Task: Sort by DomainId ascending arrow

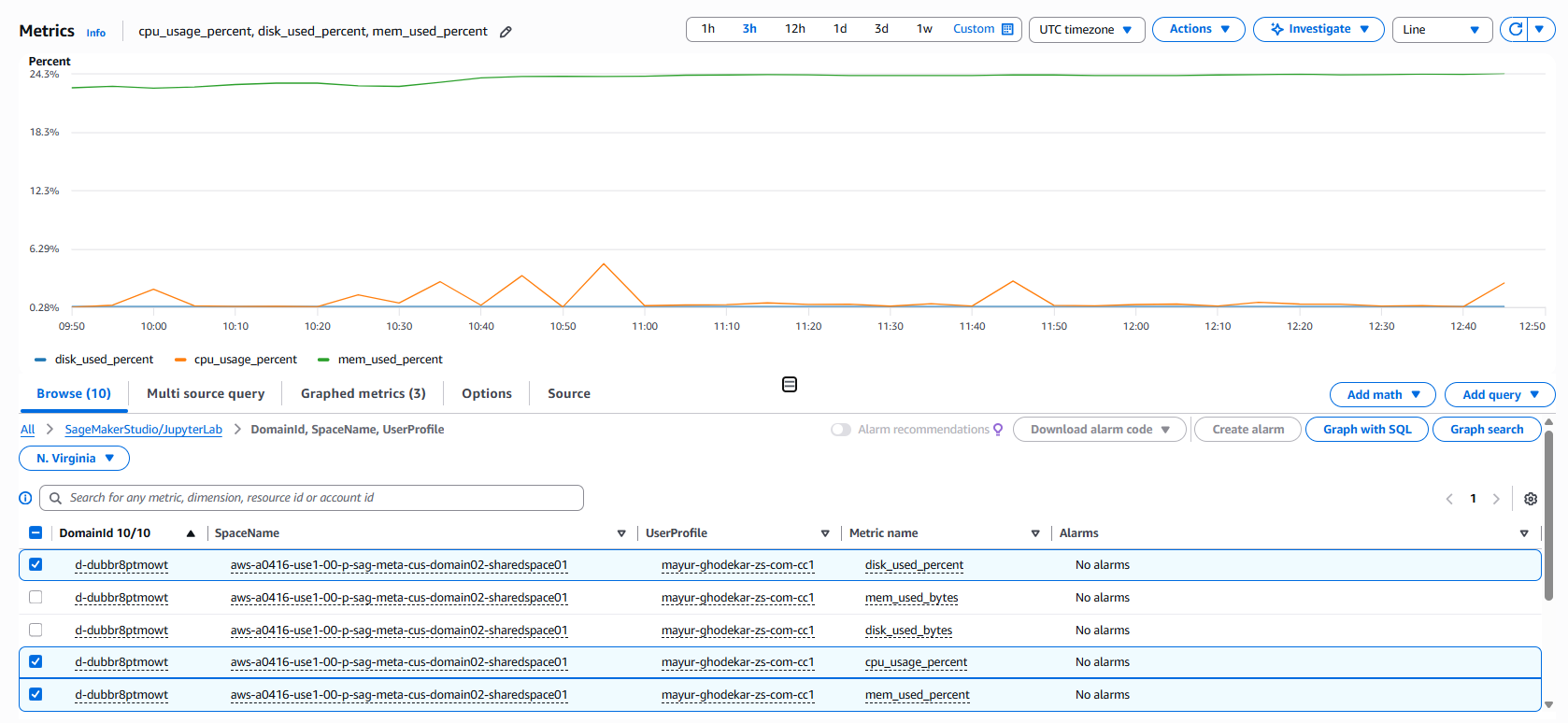Action: pyautogui.click(x=191, y=533)
